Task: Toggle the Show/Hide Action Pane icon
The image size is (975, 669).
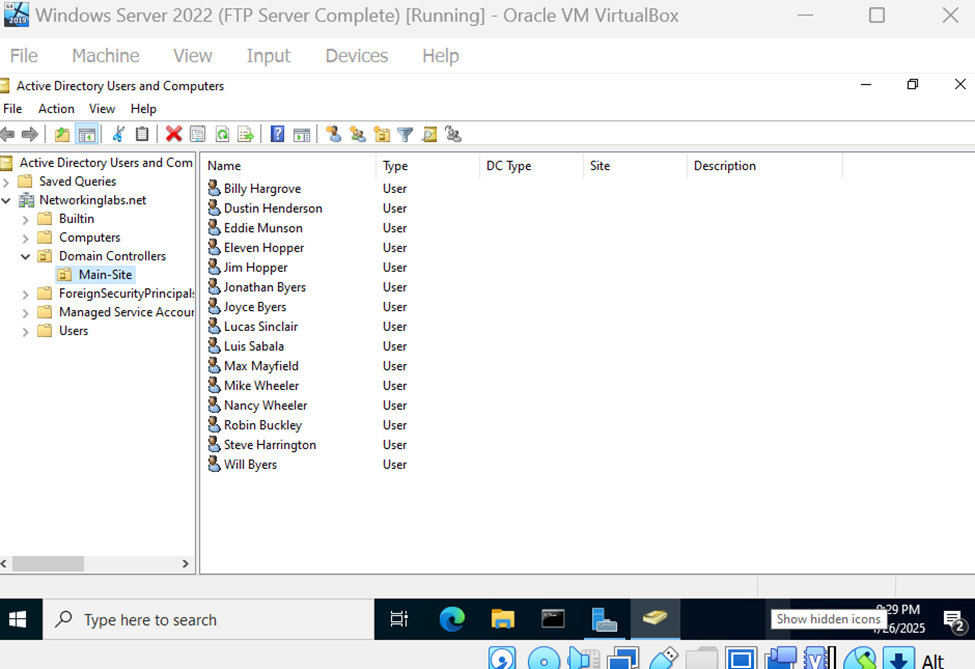Action: click(x=302, y=134)
